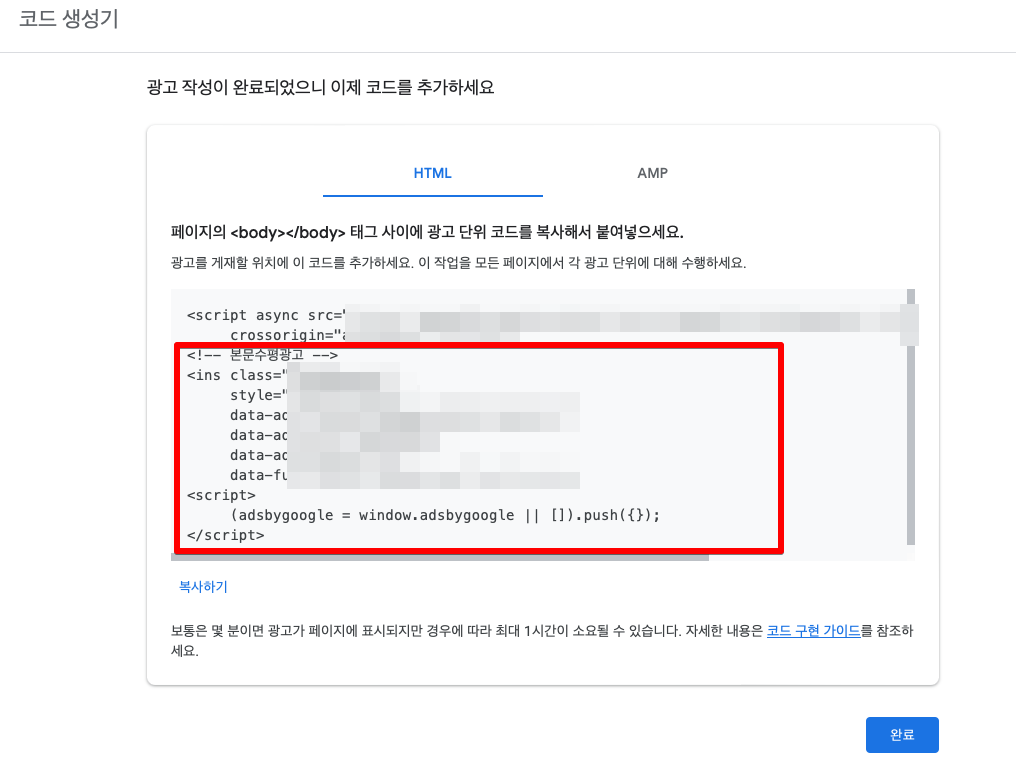Click the heading starting with 광고 작성이
The width and height of the screenshot is (1016, 780).
[x=321, y=87]
